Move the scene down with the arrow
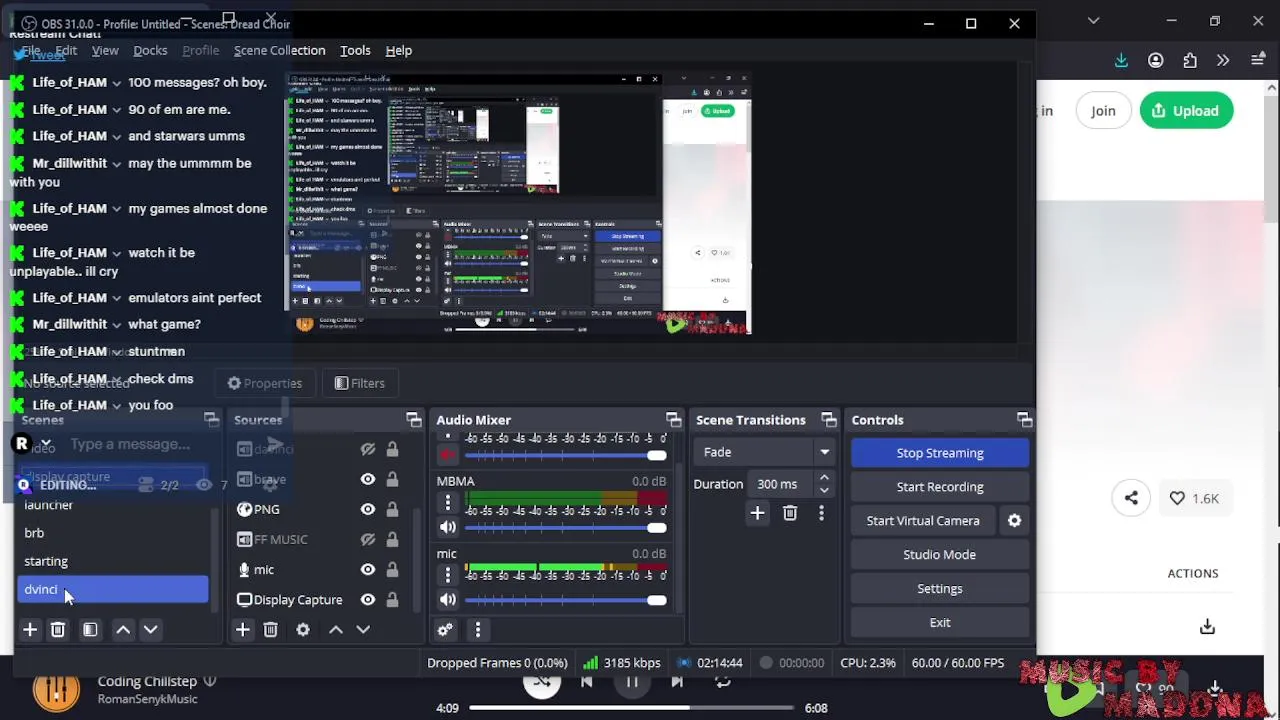The width and height of the screenshot is (1280, 720). pos(150,629)
